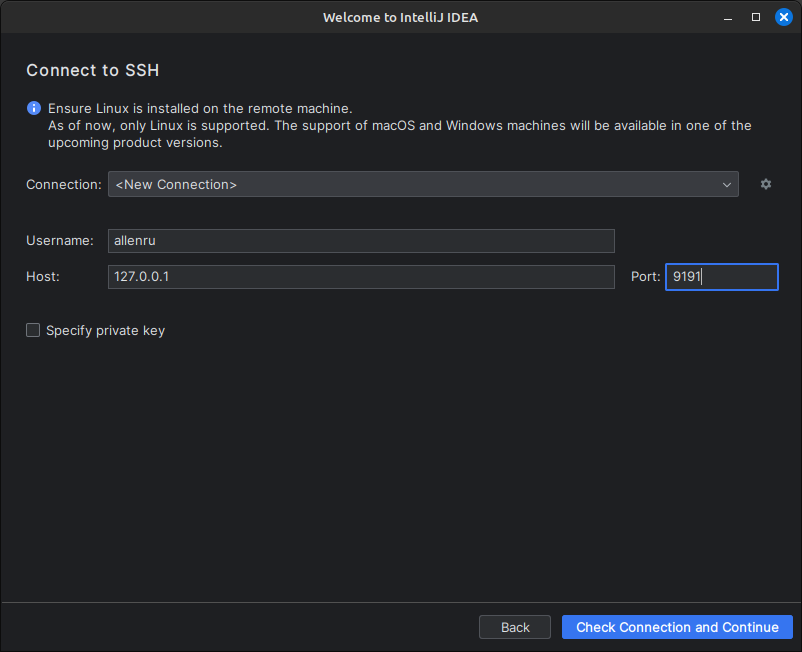Screen dimensions: 802x652
Task: Click the 'Connect to SSH' heading
Action: 93,70
